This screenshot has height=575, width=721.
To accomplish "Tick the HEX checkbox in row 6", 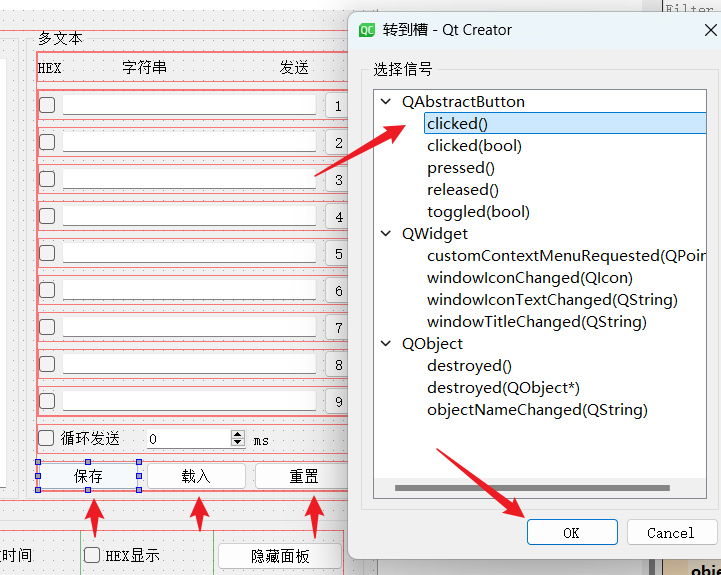I will pos(47,290).
